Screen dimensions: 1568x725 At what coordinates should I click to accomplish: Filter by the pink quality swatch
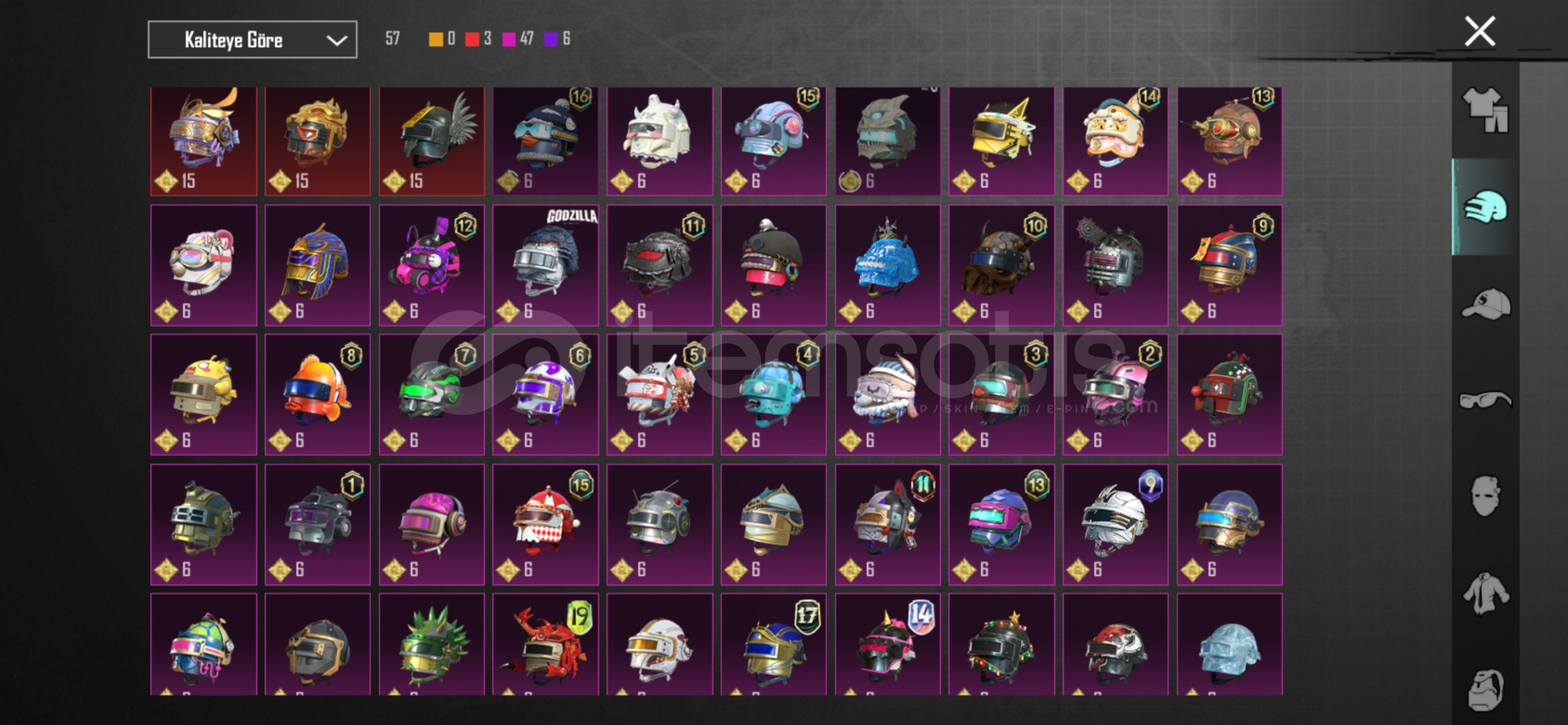point(509,39)
